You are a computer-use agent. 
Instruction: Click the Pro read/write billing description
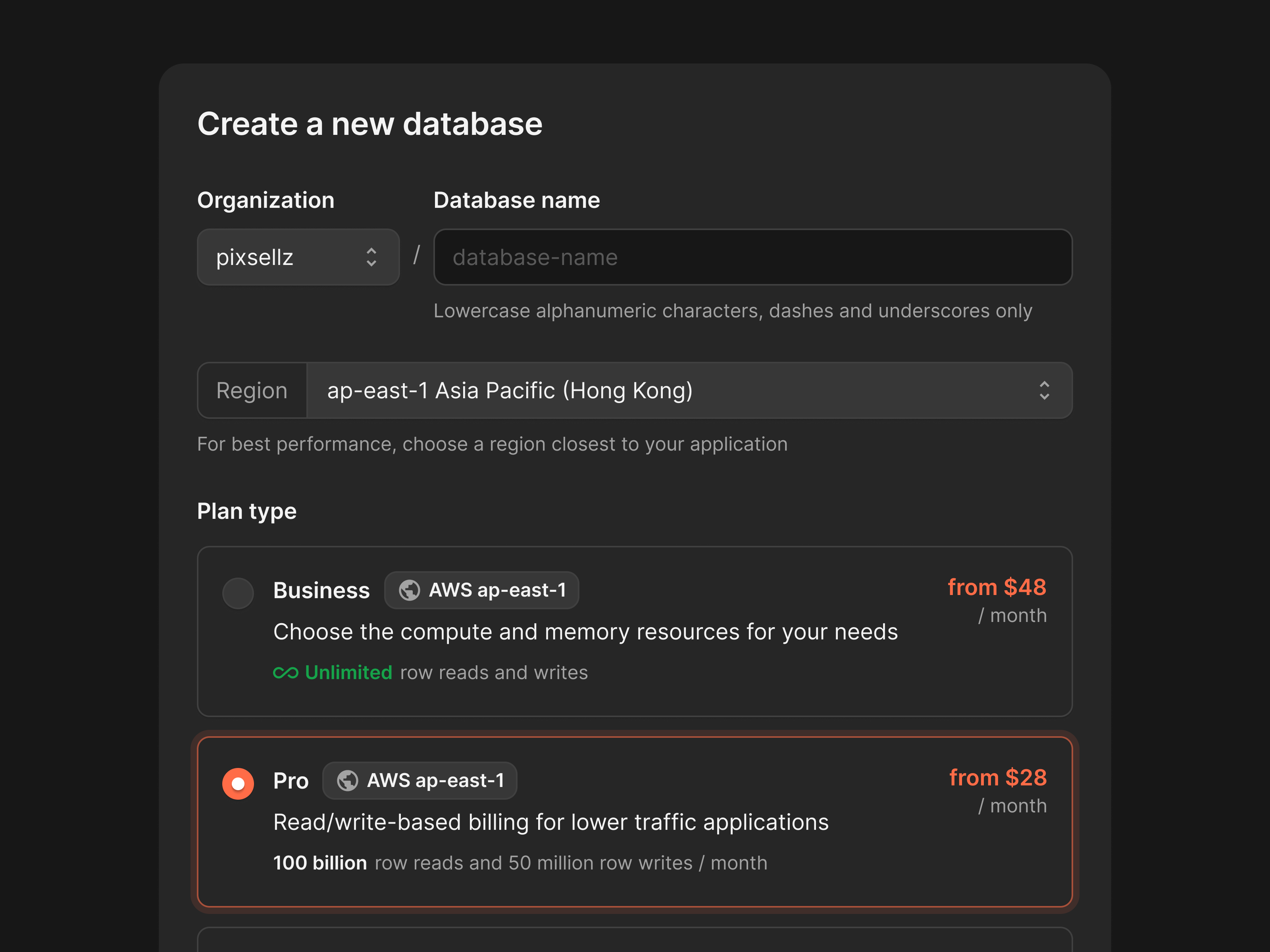(550, 822)
